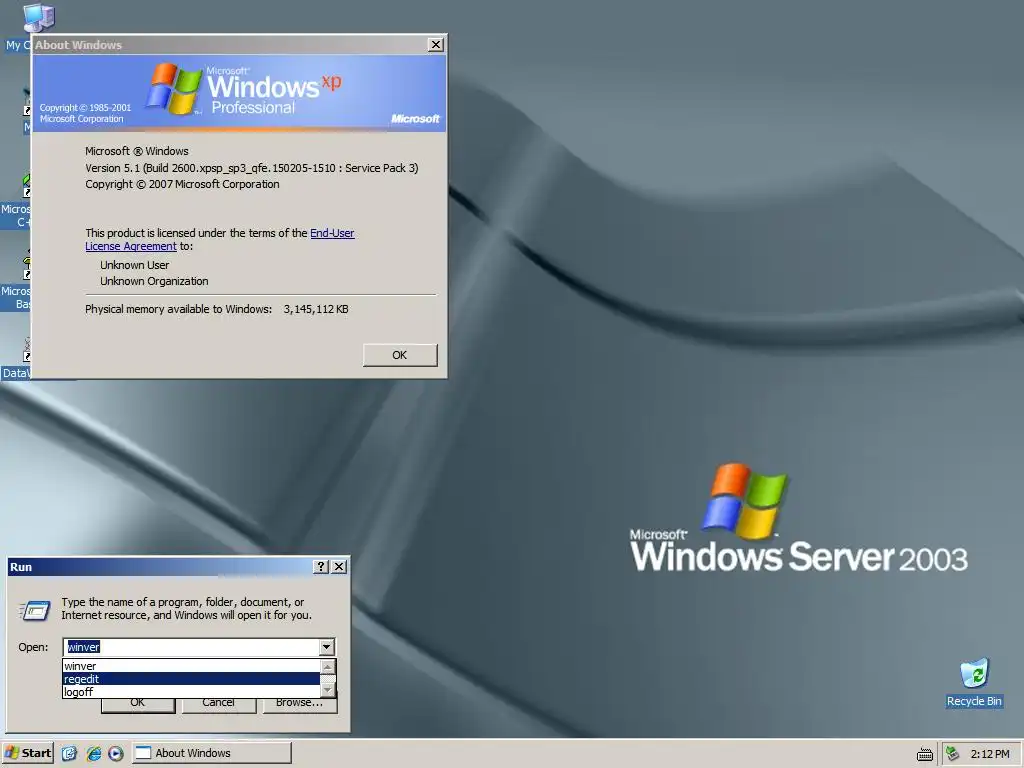
Task: Open the Start menu
Action: [27, 753]
